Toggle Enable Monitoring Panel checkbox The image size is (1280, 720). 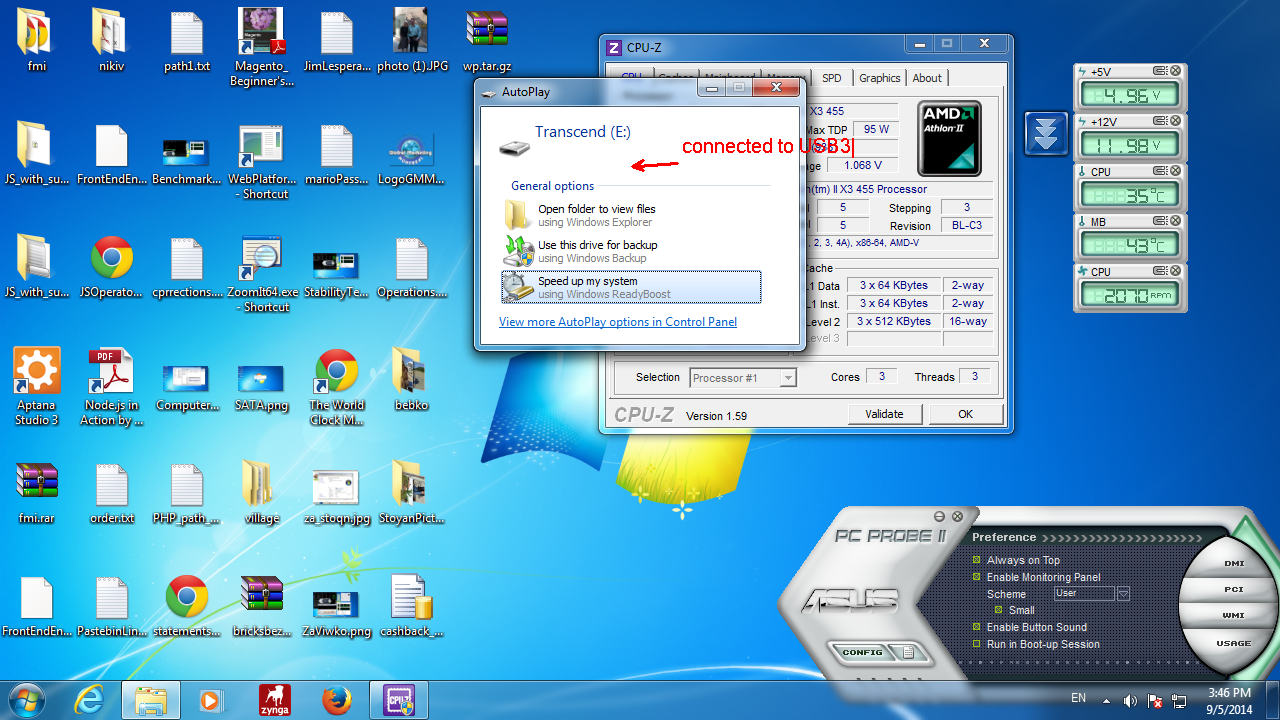[x=977, y=577]
